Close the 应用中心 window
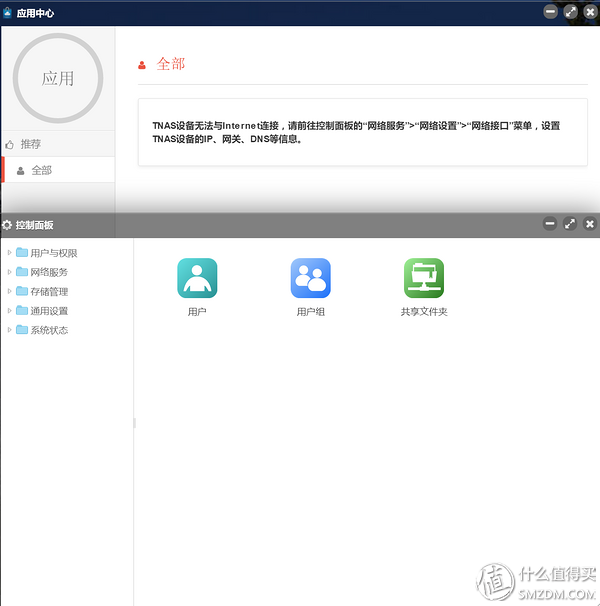600x606 pixels. coord(590,12)
